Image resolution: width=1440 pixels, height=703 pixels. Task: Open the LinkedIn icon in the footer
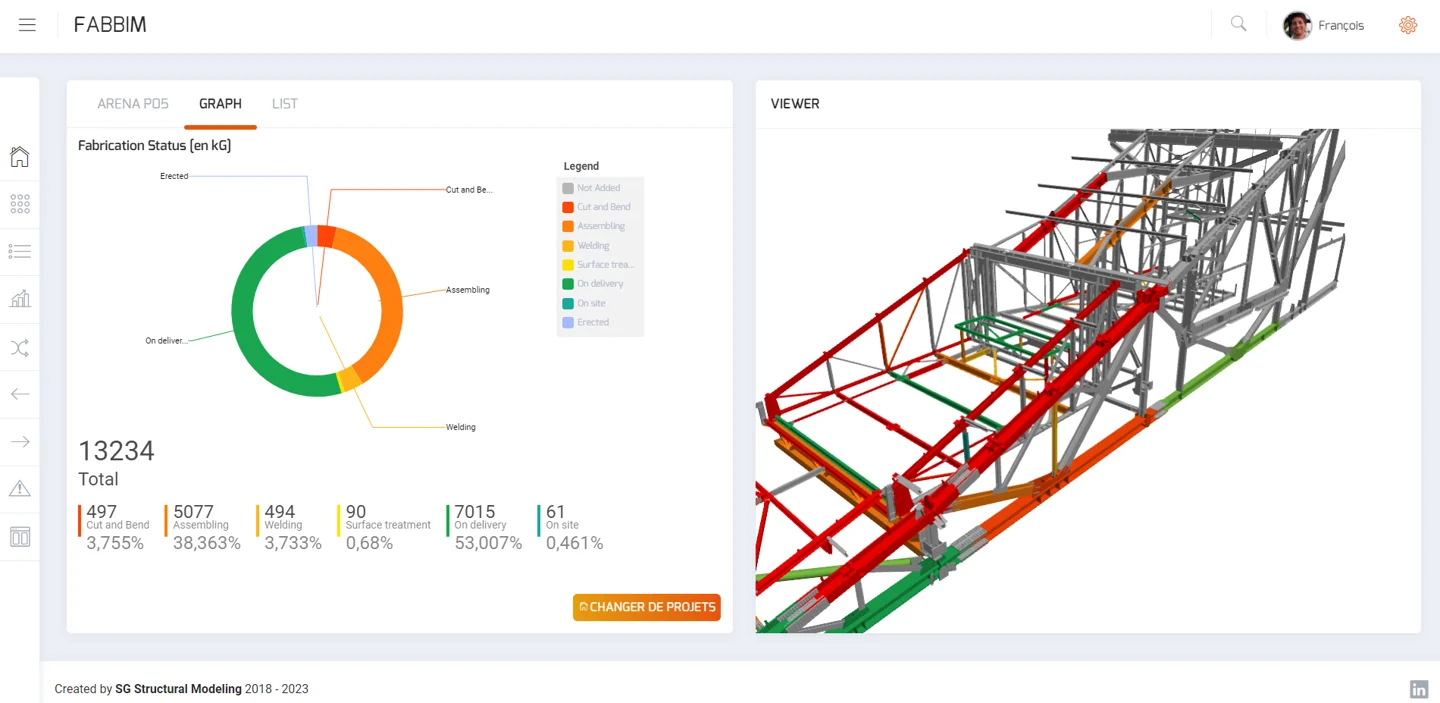click(x=1418, y=689)
